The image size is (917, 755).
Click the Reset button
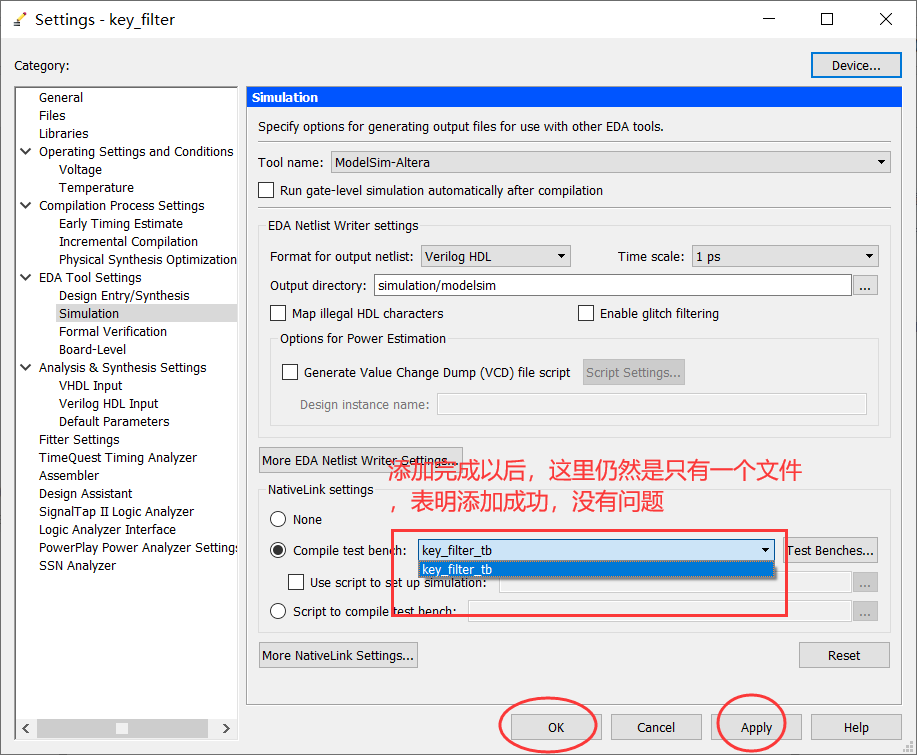[844, 656]
